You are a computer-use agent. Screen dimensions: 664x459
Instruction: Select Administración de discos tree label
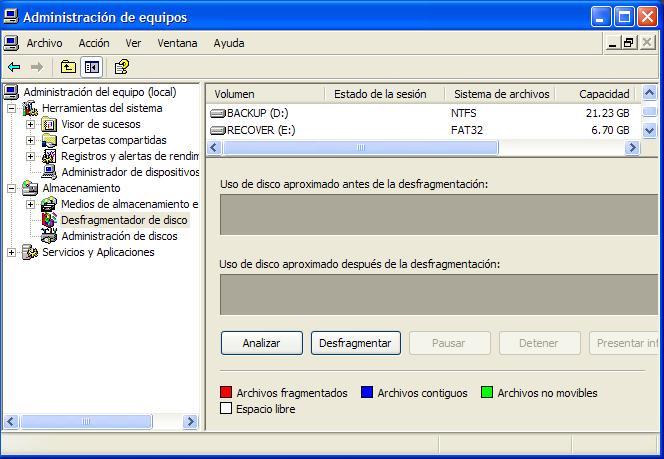[119, 236]
